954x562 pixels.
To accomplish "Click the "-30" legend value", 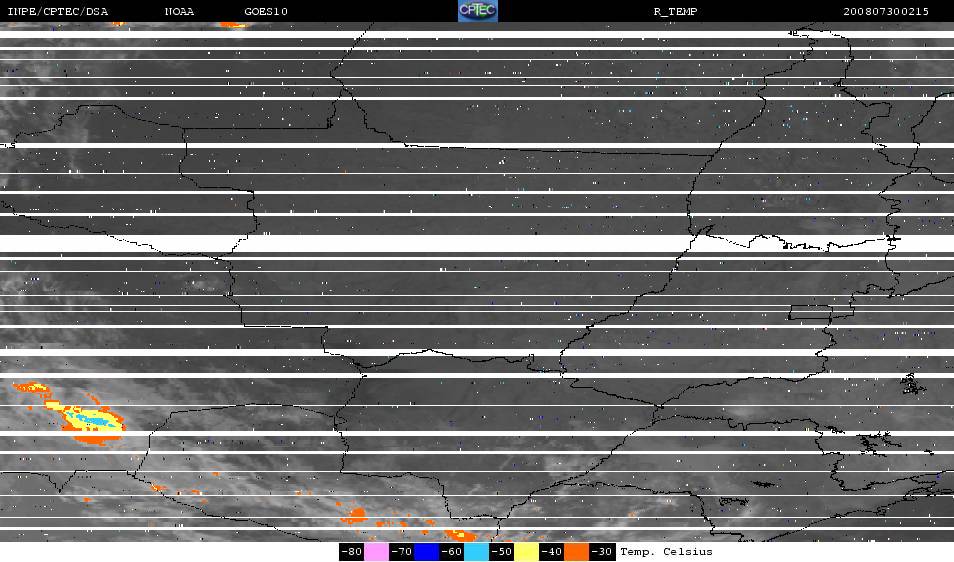I will [x=601, y=552].
